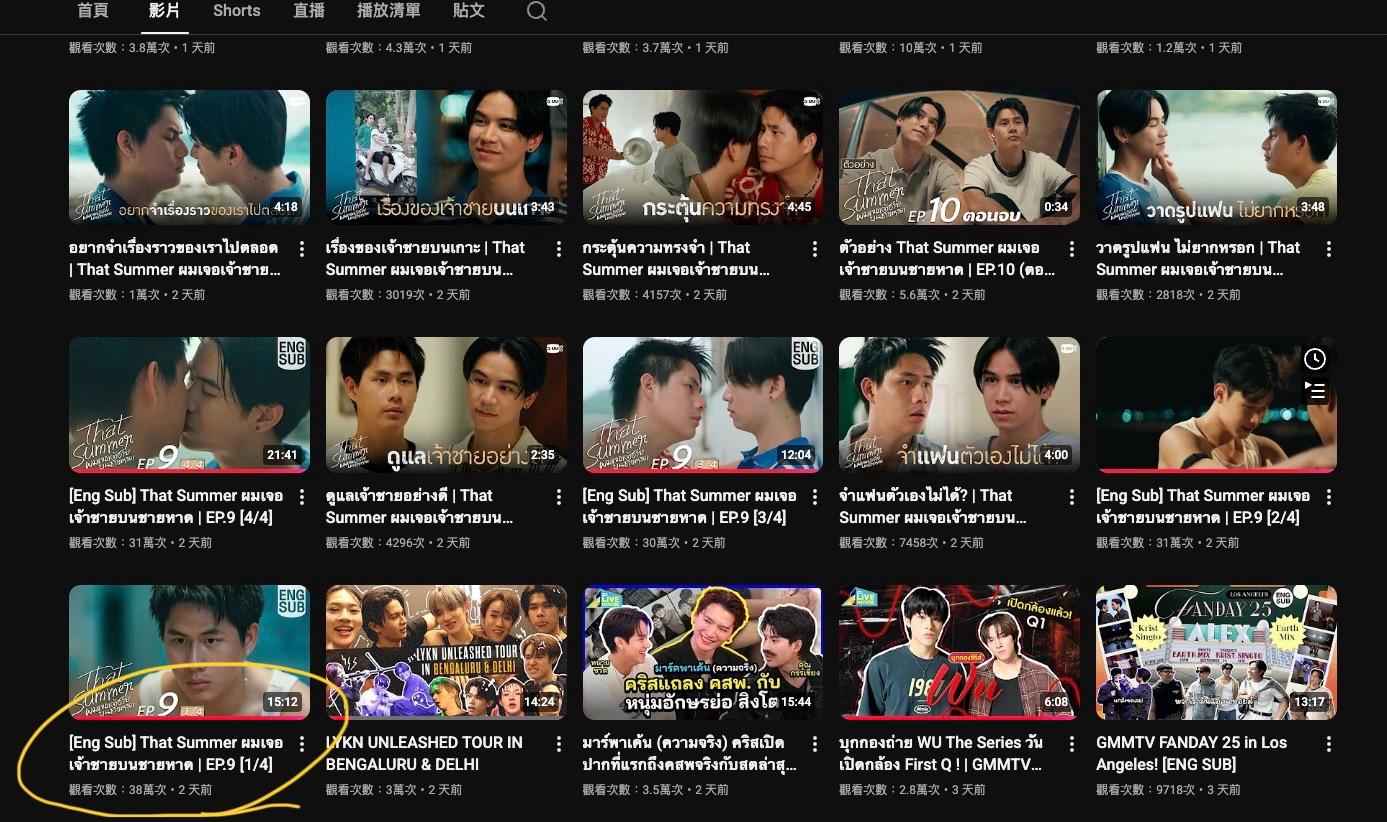Screen dimensions: 1387x822
Task: Go to the 首頁 home tab
Action: click(x=93, y=11)
